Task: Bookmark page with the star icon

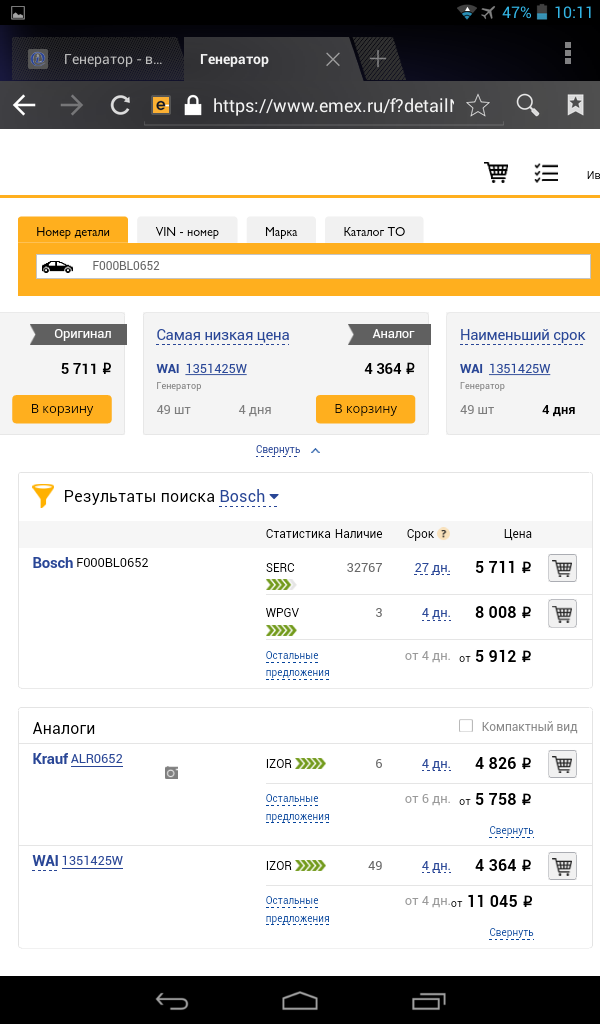Action: tap(478, 105)
